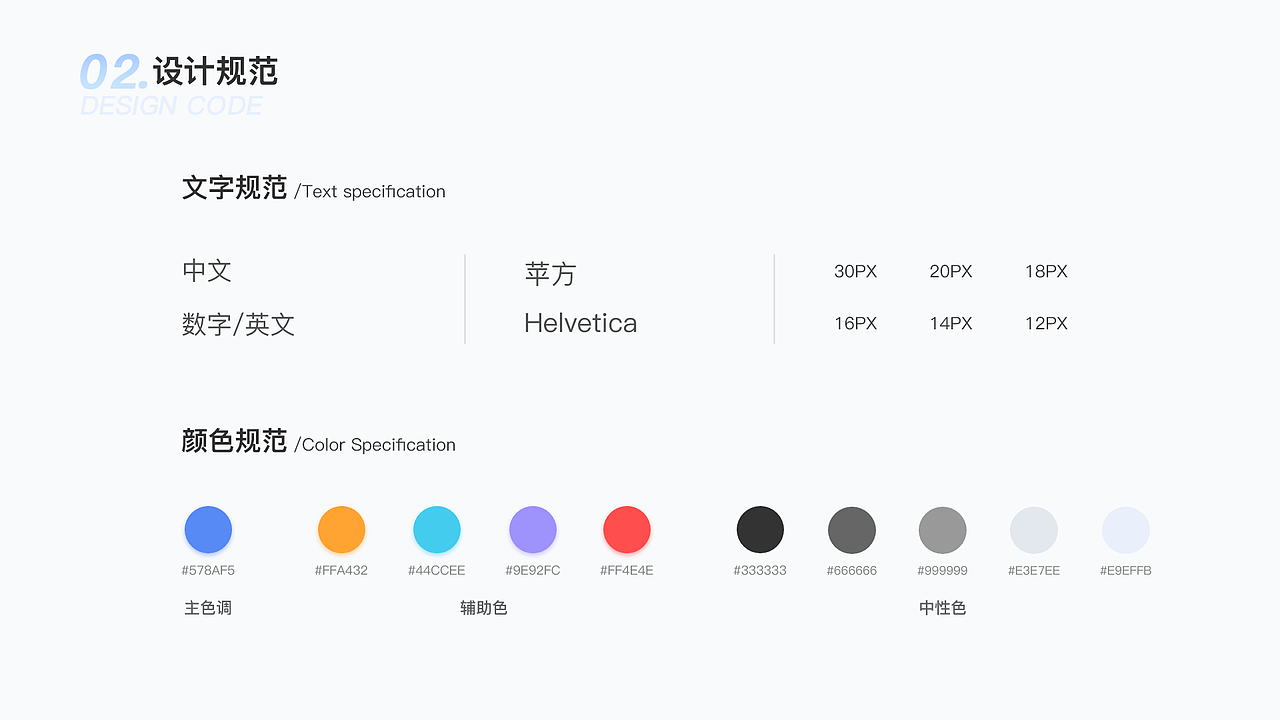Image resolution: width=1280 pixels, height=720 pixels.
Task: Click the #FF4E4E hex label
Action: (x=627, y=571)
